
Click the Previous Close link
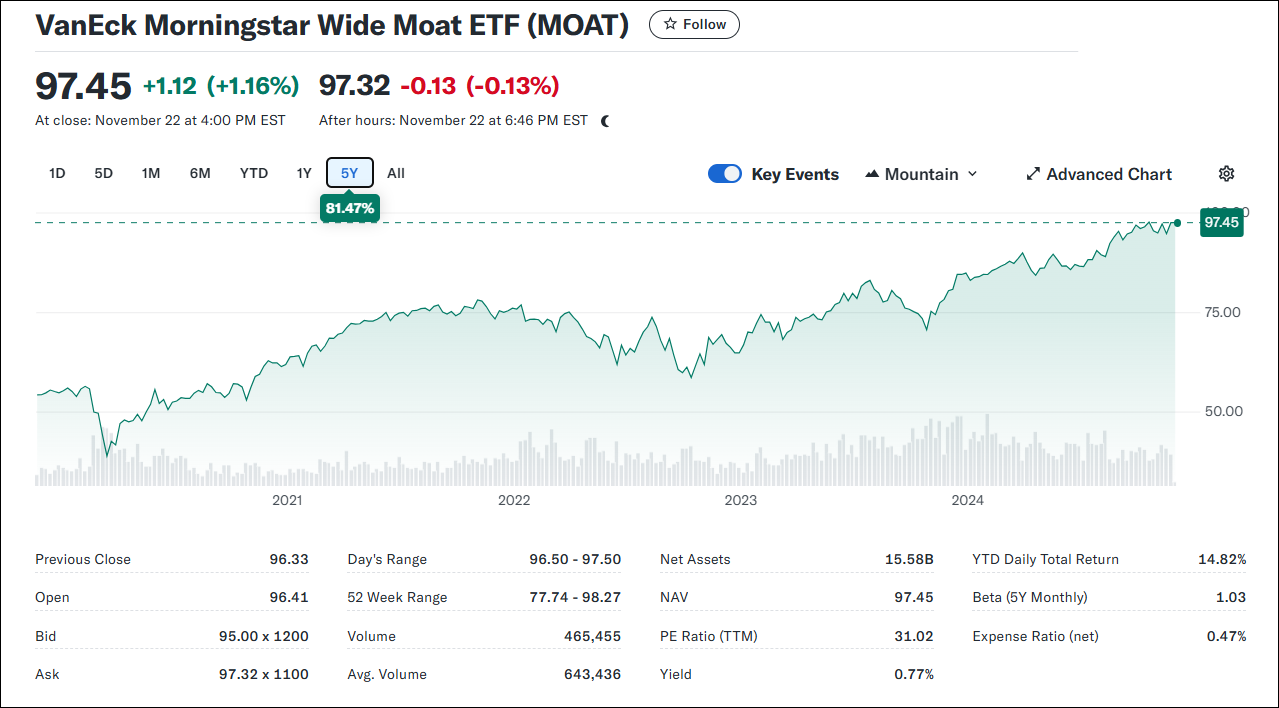tap(81, 559)
